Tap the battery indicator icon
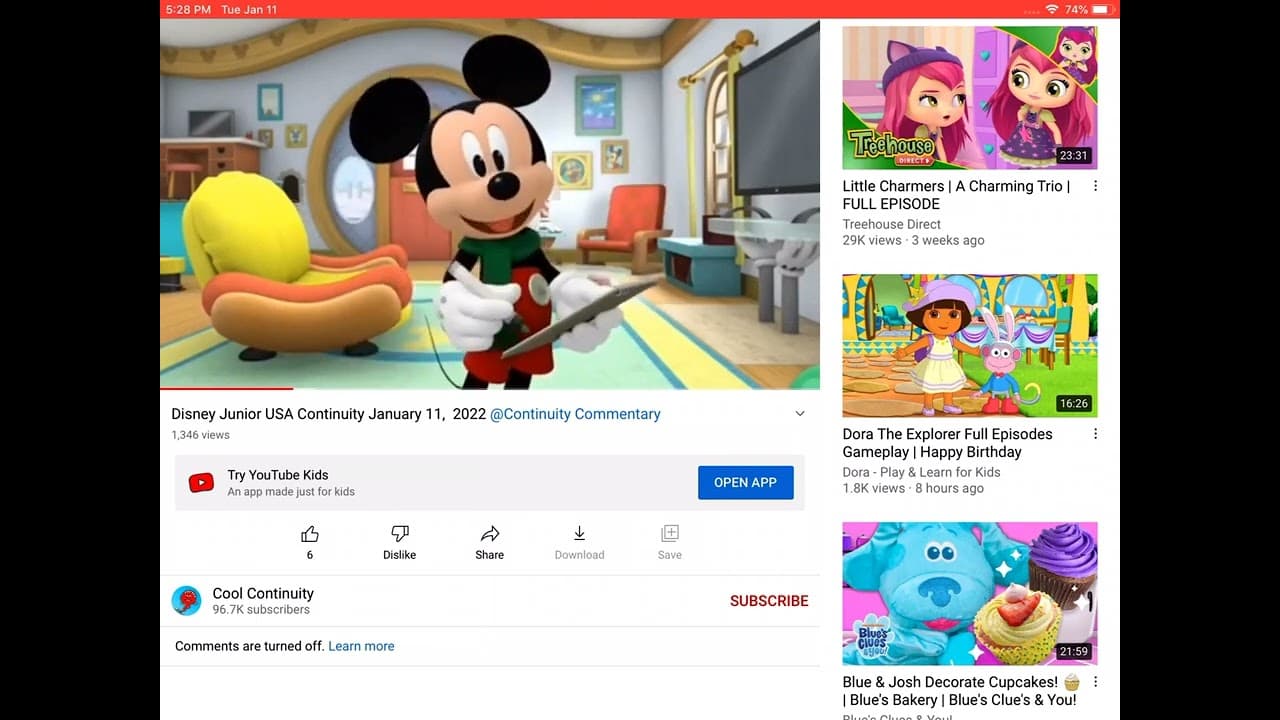This screenshot has height=720, width=1280. coord(1102,9)
